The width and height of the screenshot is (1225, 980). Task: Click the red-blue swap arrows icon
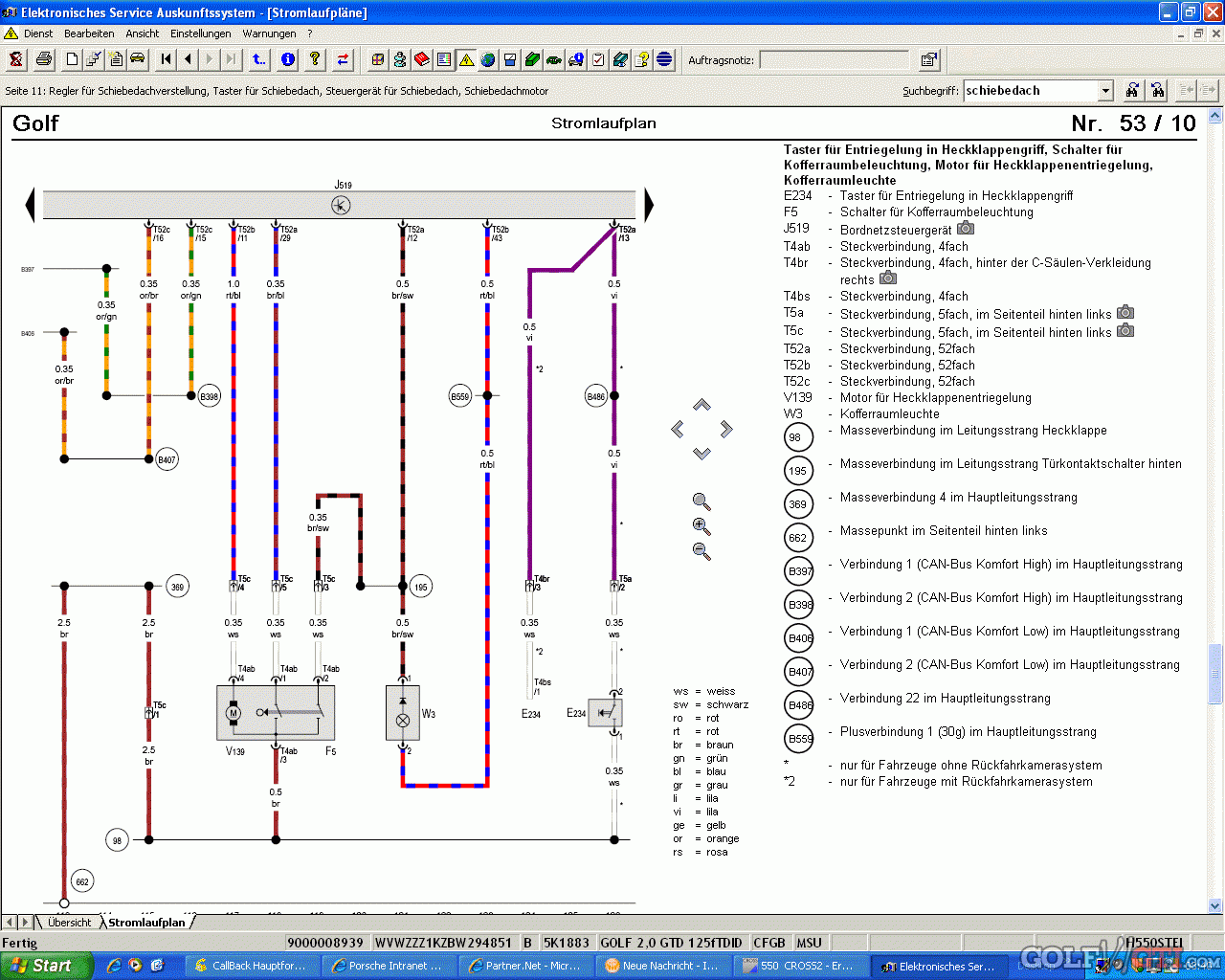click(343, 59)
